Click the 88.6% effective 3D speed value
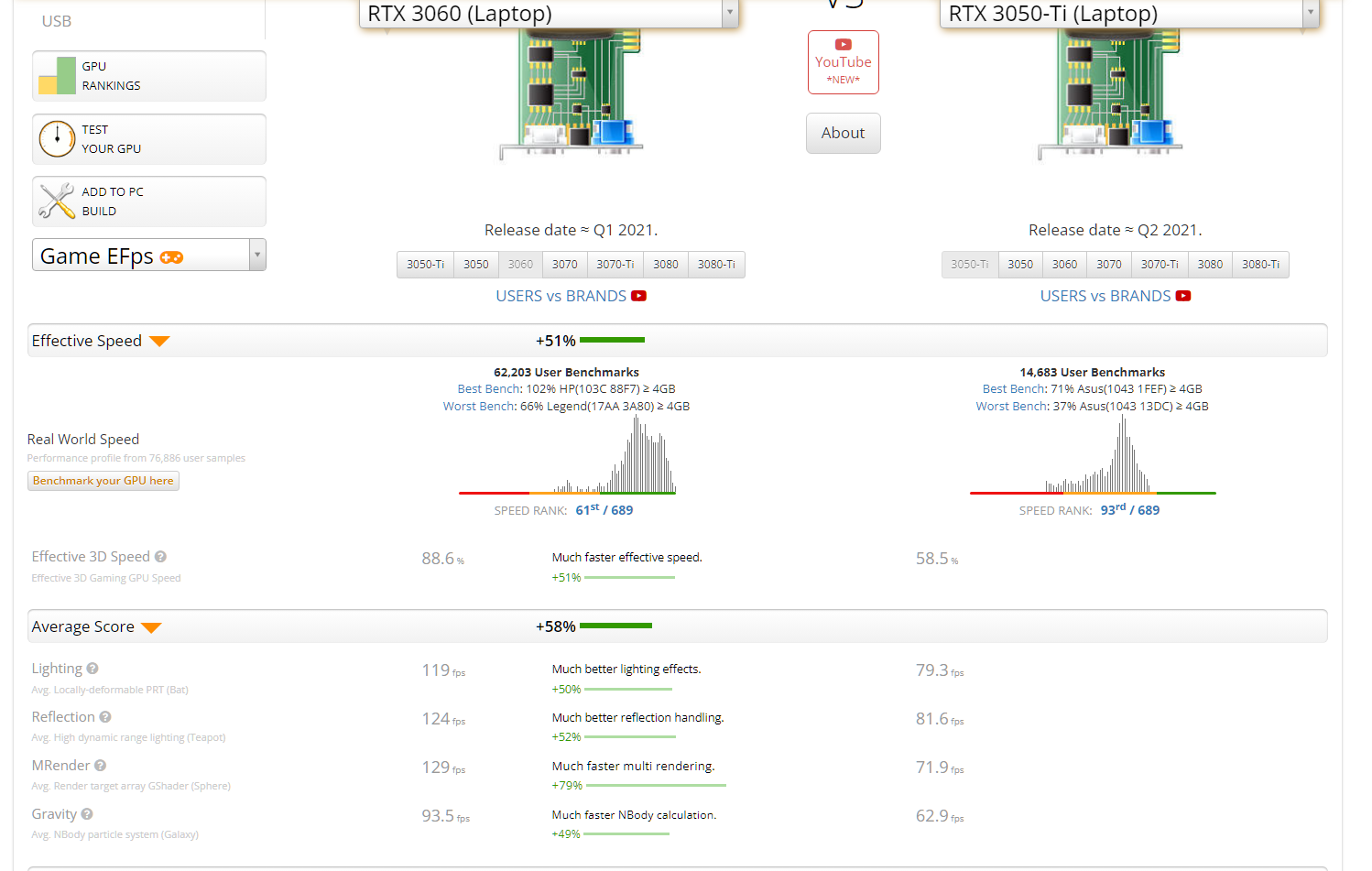The height and width of the screenshot is (871, 1372). tap(443, 559)
